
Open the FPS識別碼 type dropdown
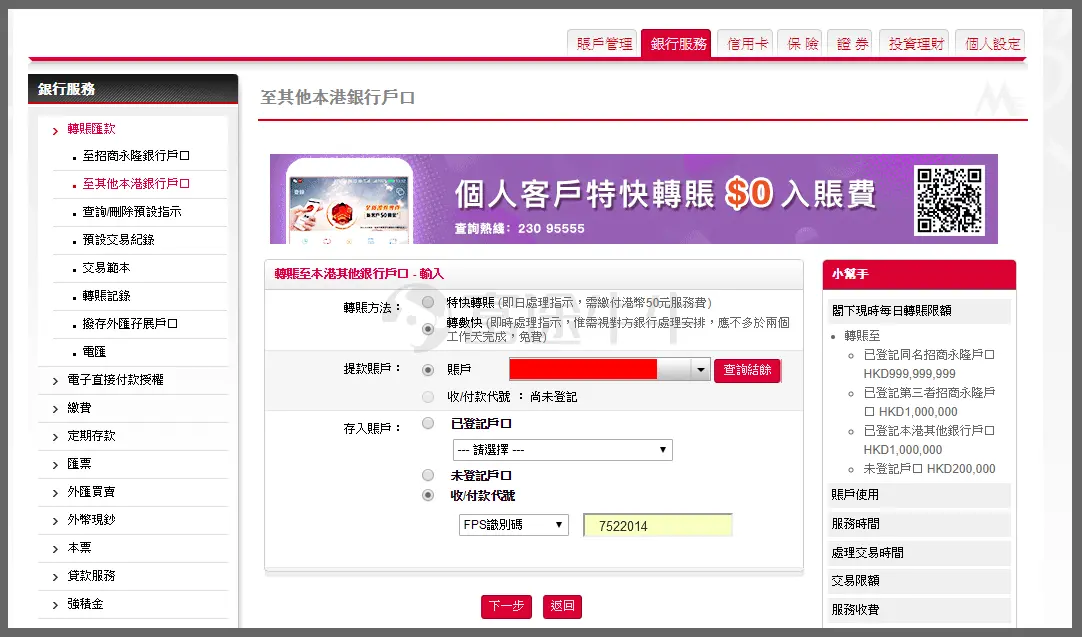512,525
